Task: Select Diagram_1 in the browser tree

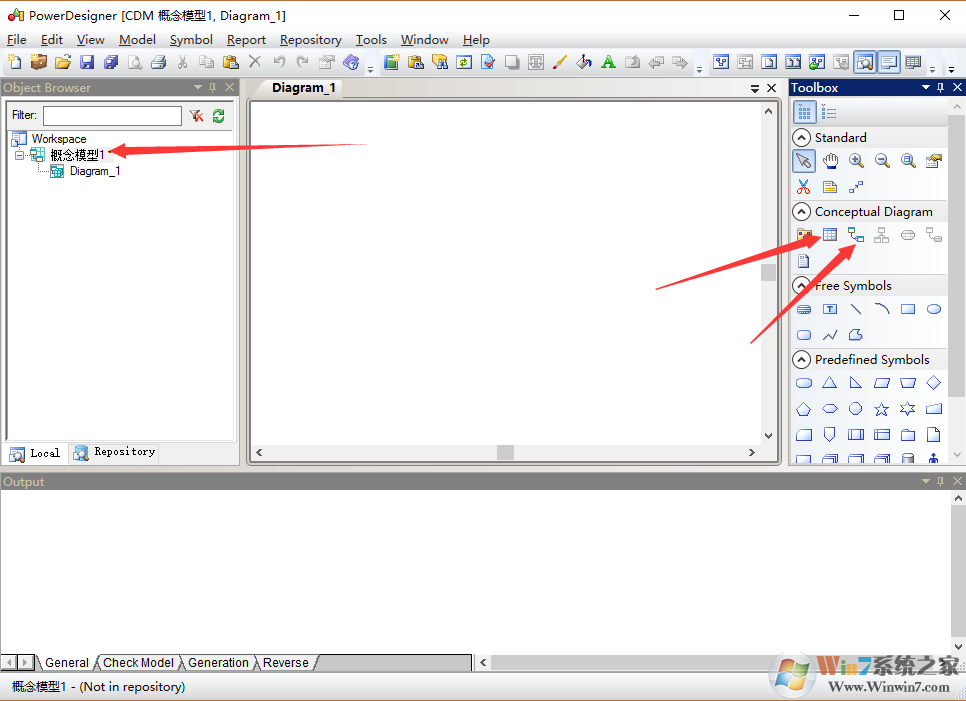Action: [x=95, y=171]
